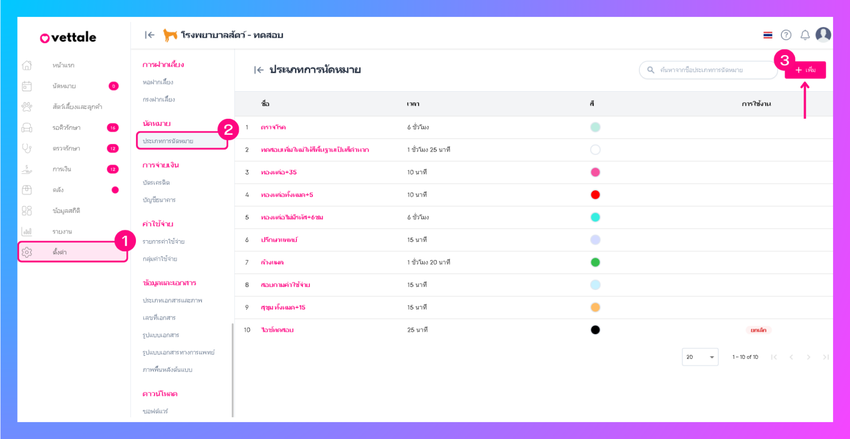Open appointment type in row 2
Image resolution: width=850 pixels, height=439 pixels.
click(x=315, y=150)
